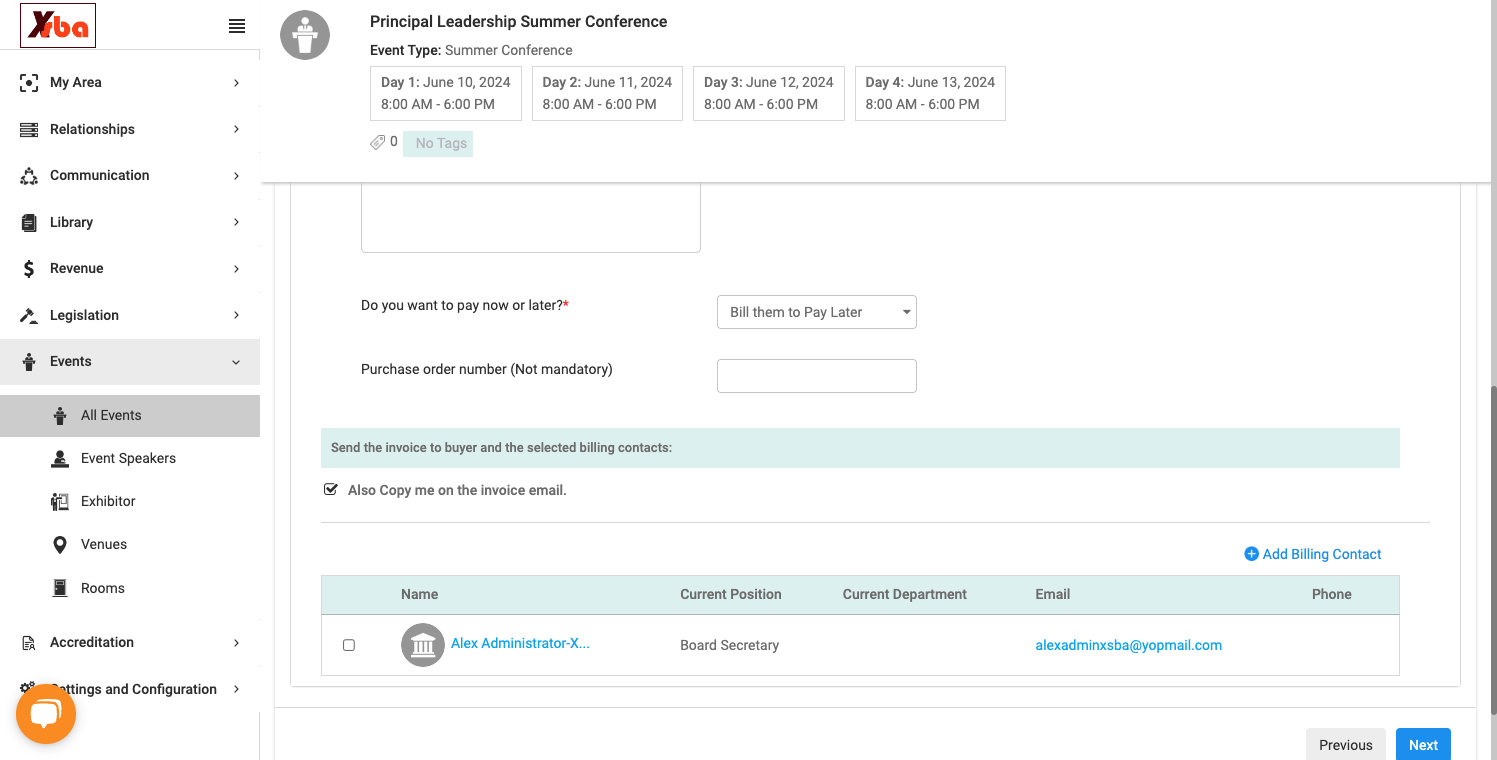This screenshot has height=760, width=1497.
Task: Collapse the Events menu
Action: point(130,361)
